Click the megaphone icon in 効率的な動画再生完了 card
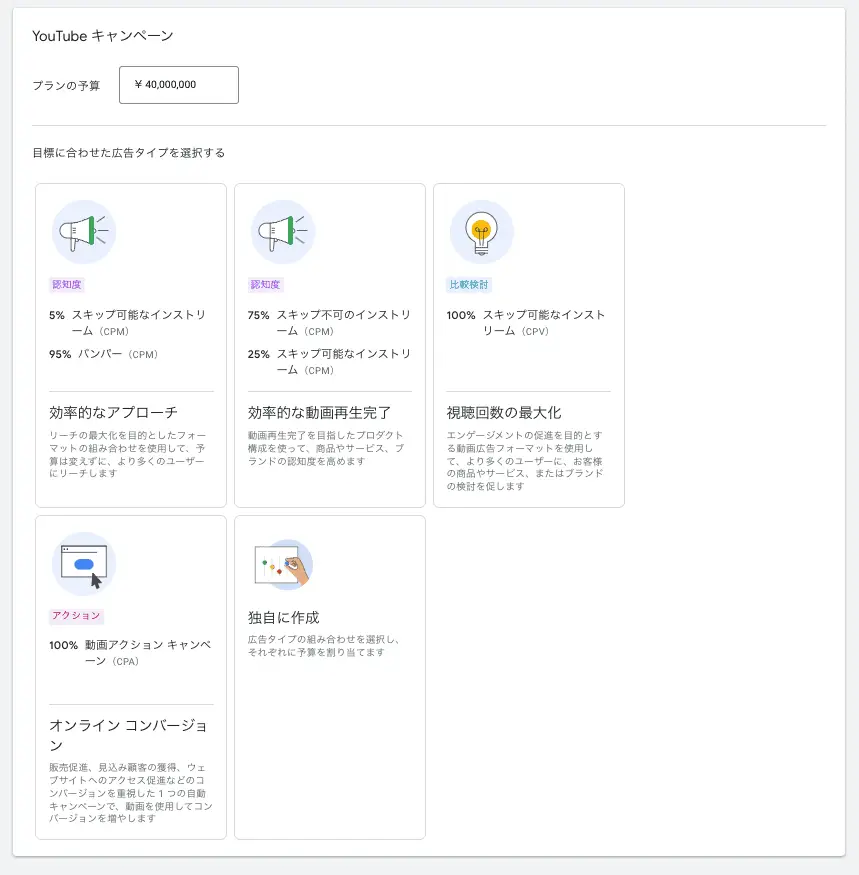 click(x=283, y=232)
